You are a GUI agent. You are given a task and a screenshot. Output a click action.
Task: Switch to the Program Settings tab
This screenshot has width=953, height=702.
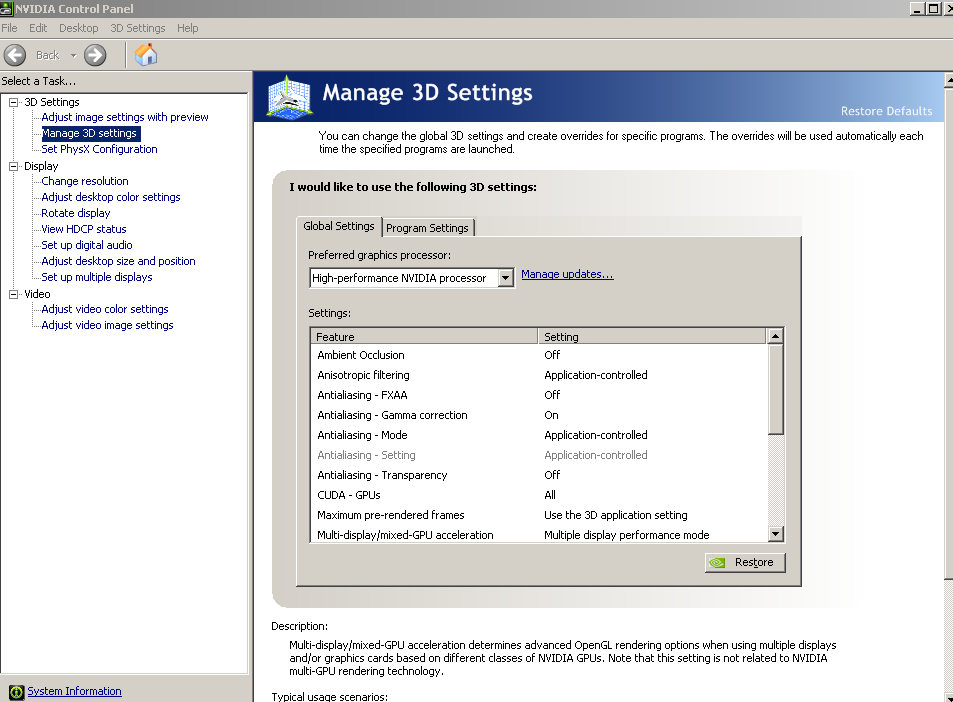(427, 228)
